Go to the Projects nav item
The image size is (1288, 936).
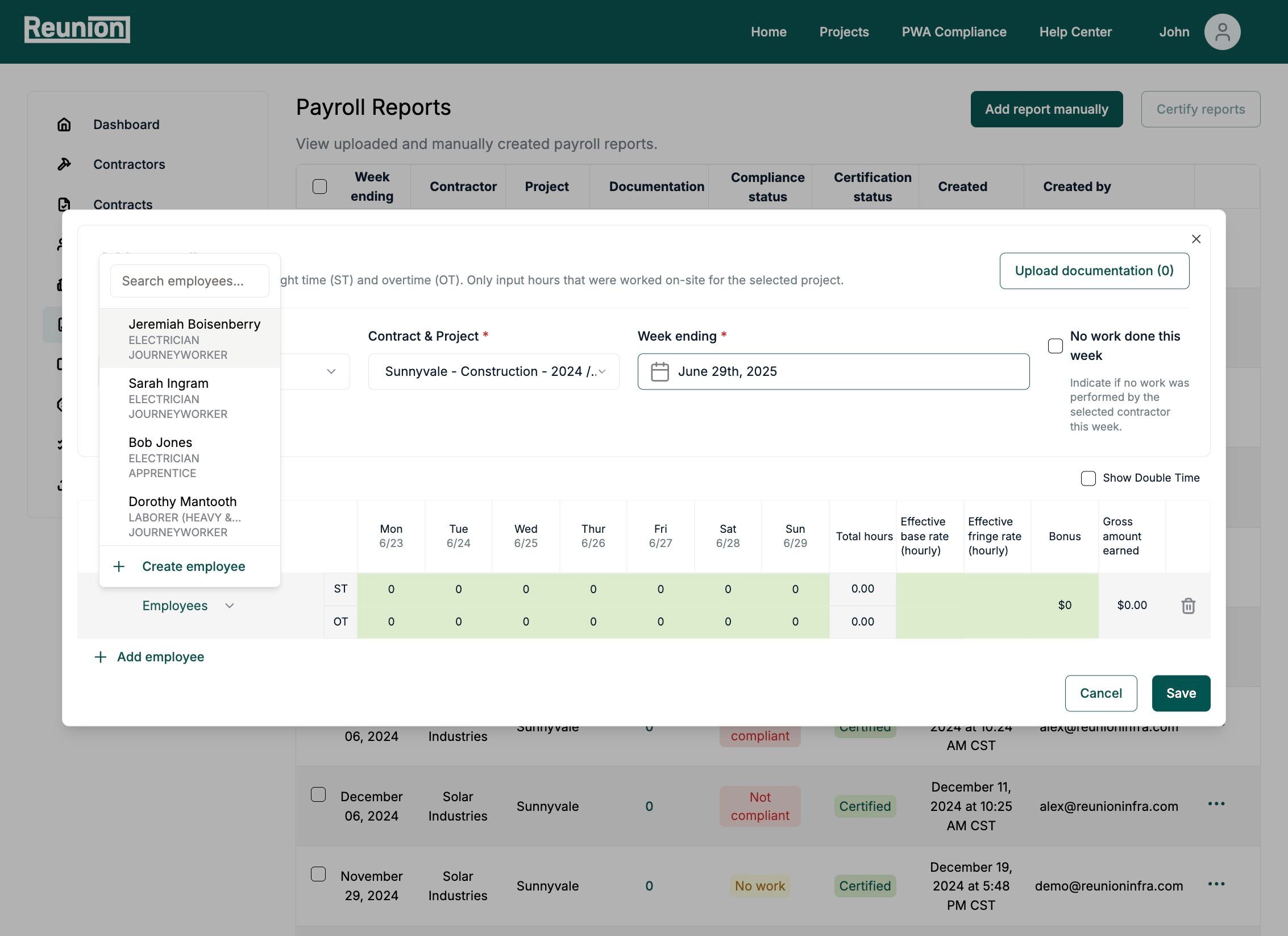click(x=844, y=32)
